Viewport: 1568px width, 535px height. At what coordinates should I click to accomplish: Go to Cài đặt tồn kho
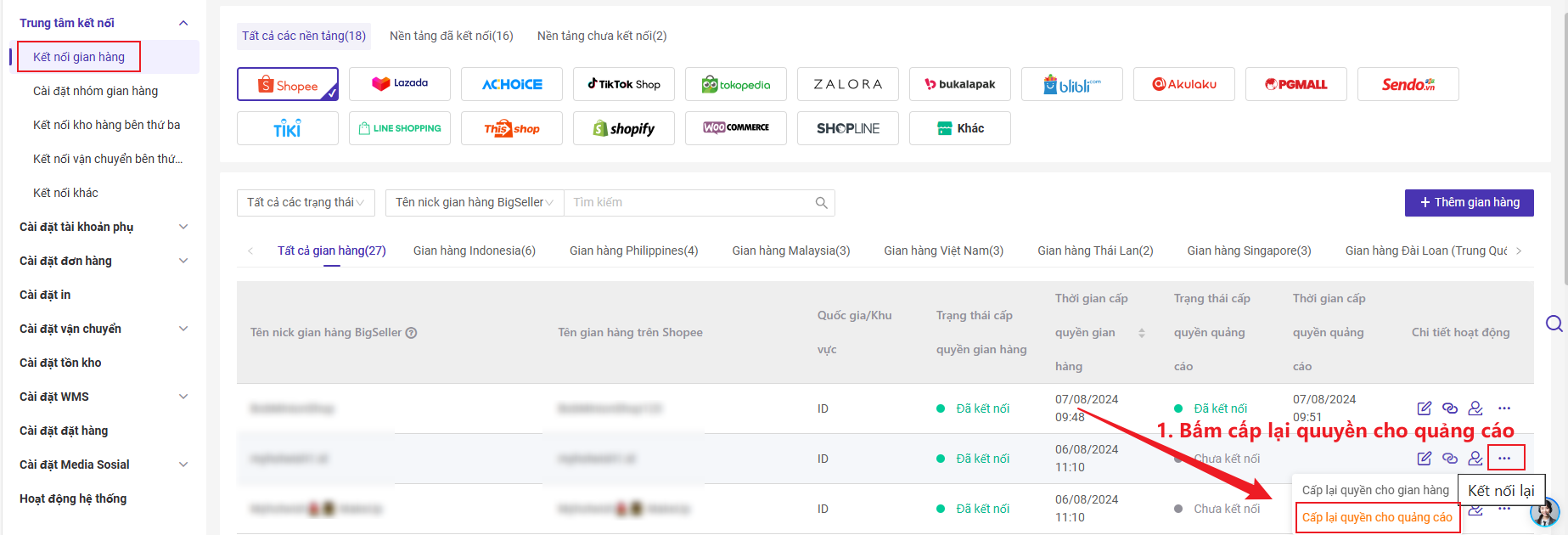[x=60, y=363]
